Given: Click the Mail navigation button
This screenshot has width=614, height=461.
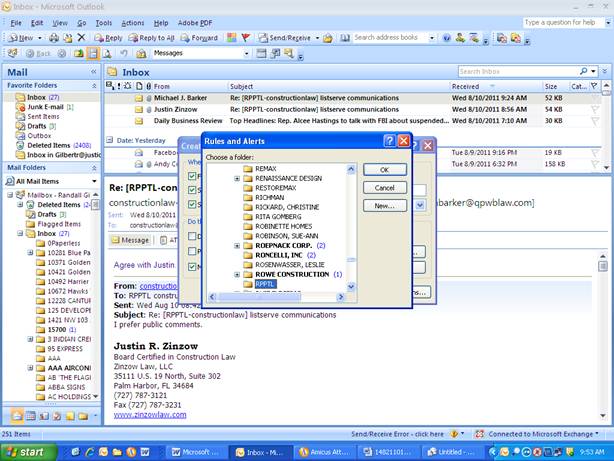Looking at the screenshot, I should [17, 416].
